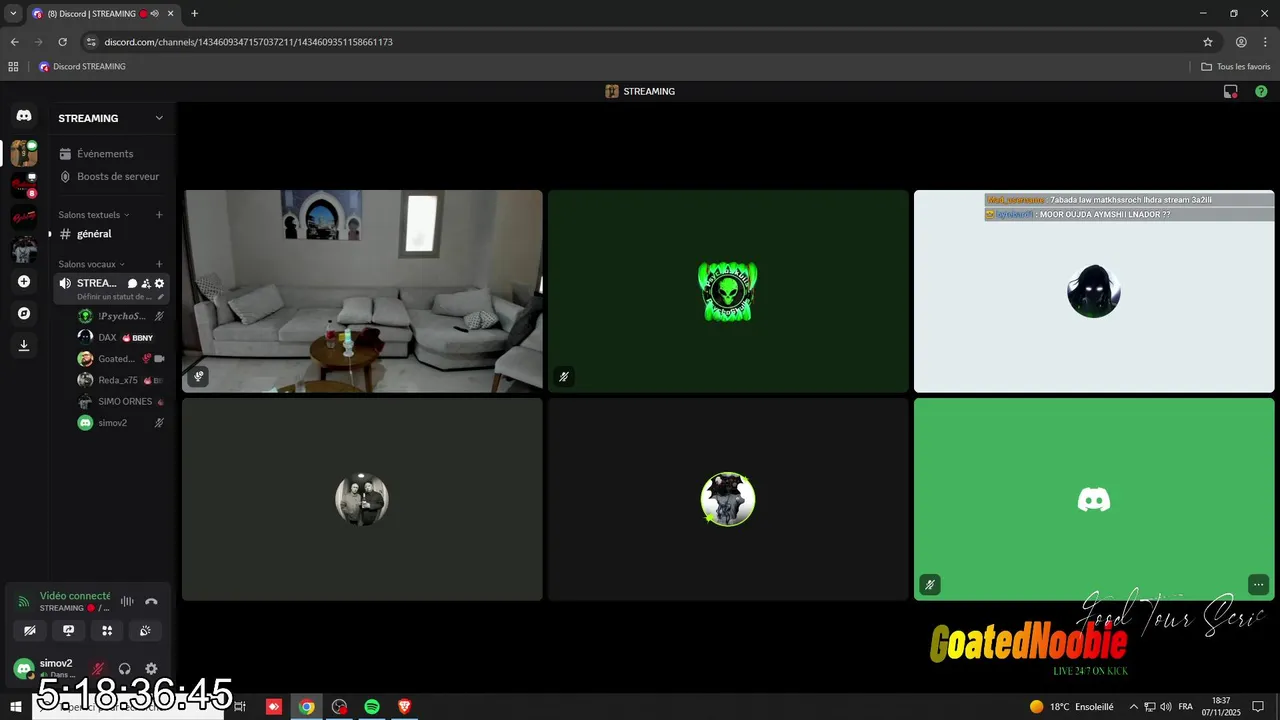Viewport: 1280px width, 720px height.
Task: Open Discord help question mark icon
Action: [1261, 91]
